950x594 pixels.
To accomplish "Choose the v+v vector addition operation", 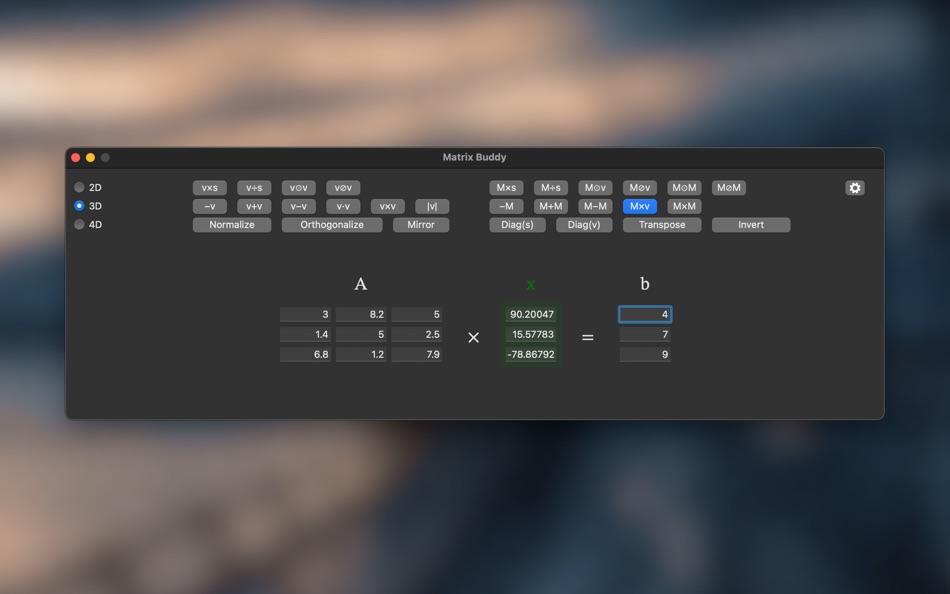I will 254,206.
